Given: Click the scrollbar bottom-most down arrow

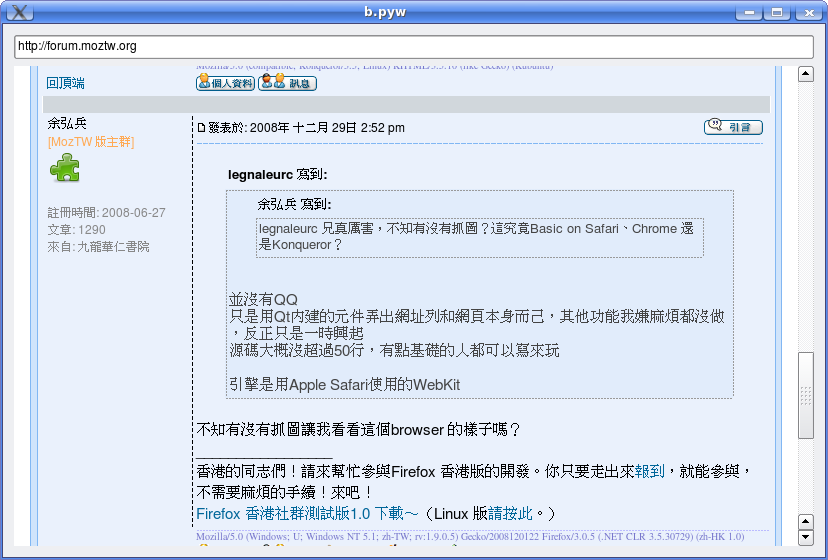Looking at the screenshot, I should click(x=805, y=538).
